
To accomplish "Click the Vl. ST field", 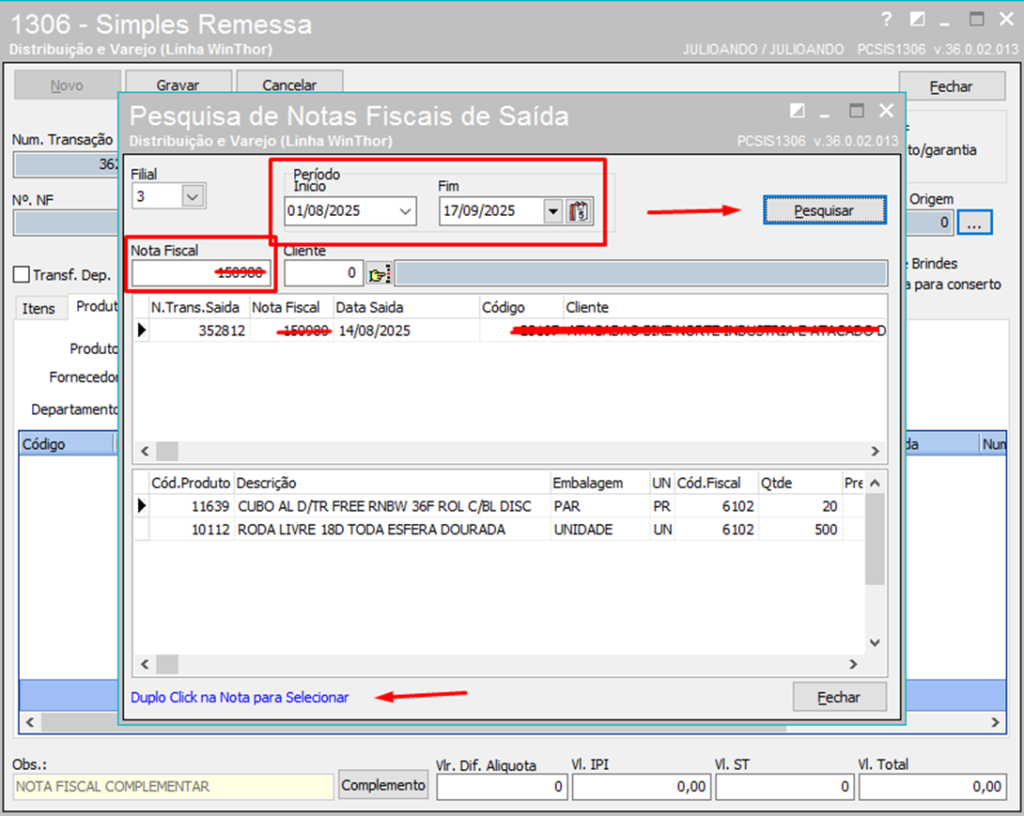I will tap(784, 787).
